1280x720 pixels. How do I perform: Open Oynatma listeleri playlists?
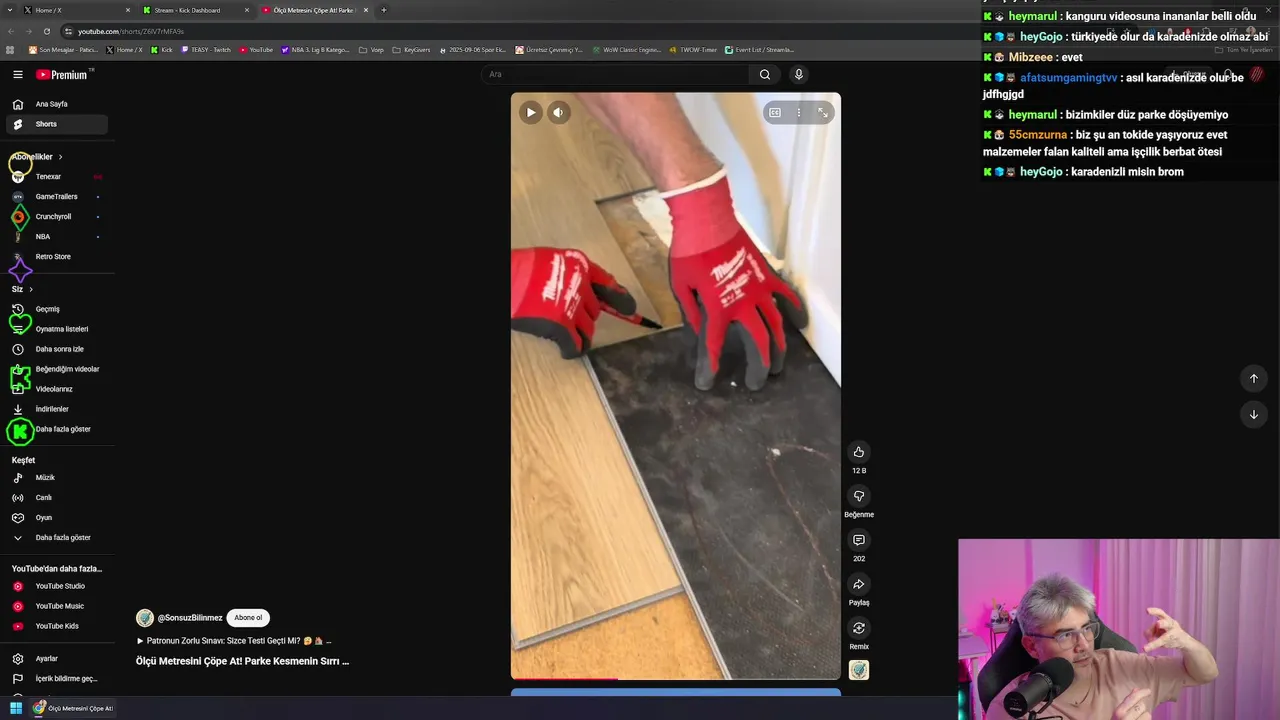pos(56,329)
